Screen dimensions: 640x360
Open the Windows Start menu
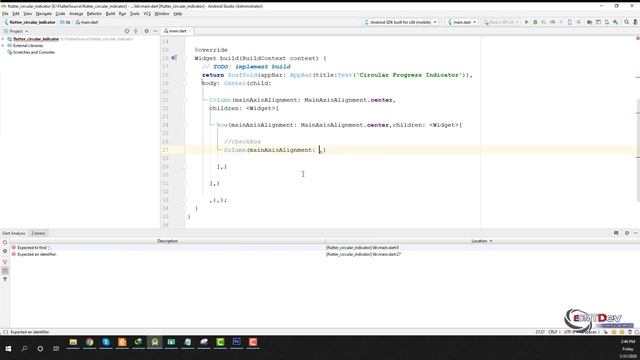tap(8, 349)
